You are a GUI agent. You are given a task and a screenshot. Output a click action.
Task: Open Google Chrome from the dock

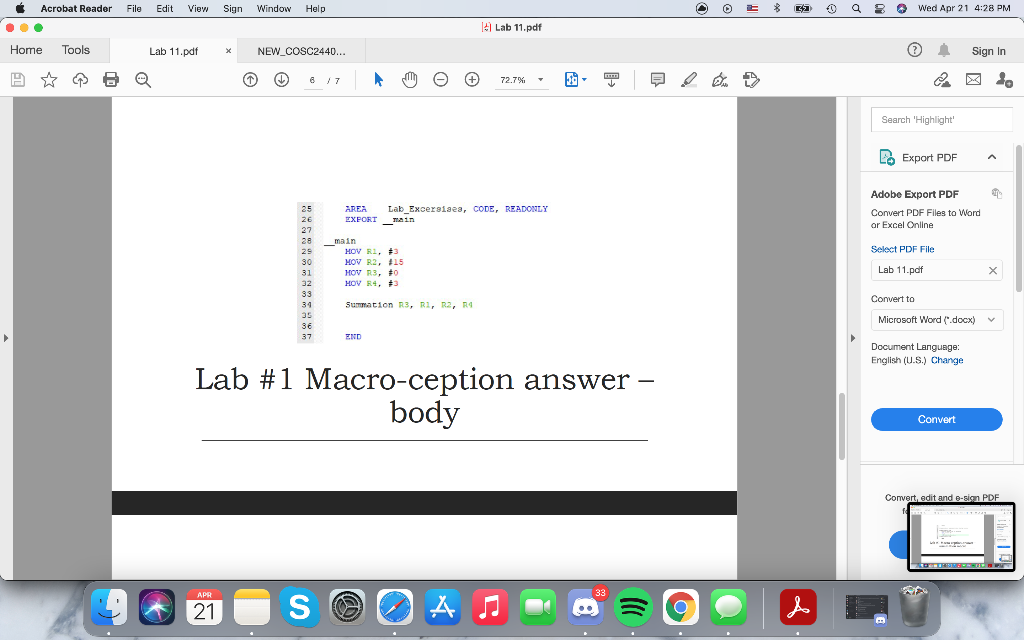click(x=680, y=607)
